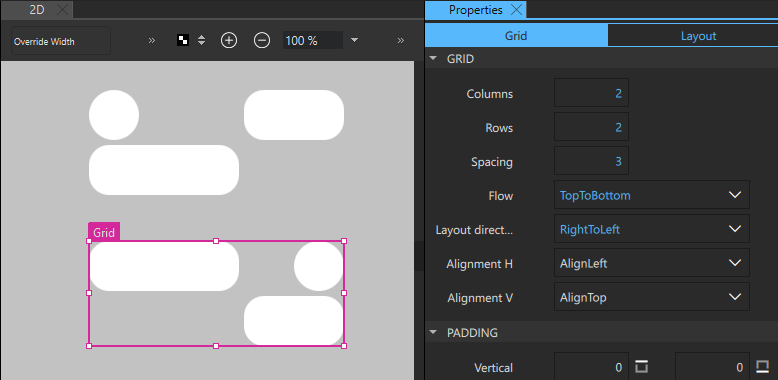The image size is (778, 380).
Task: Click the checkerboard background icon
Action: coord(183,41)
